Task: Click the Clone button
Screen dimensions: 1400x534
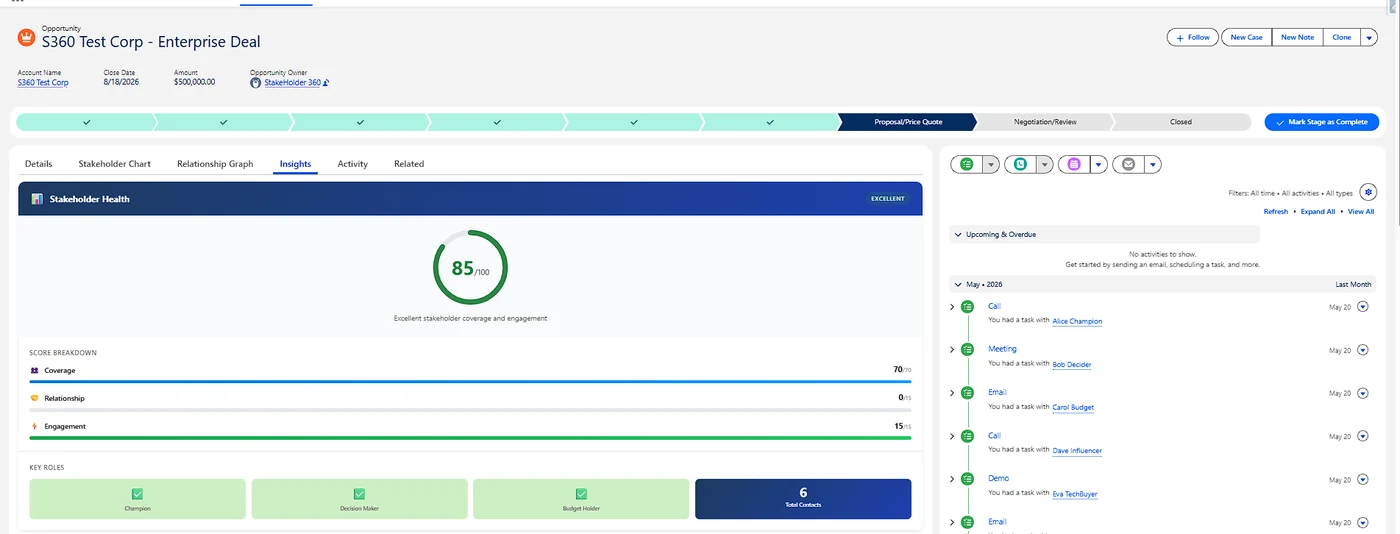Action: [x=1342, y=37]
